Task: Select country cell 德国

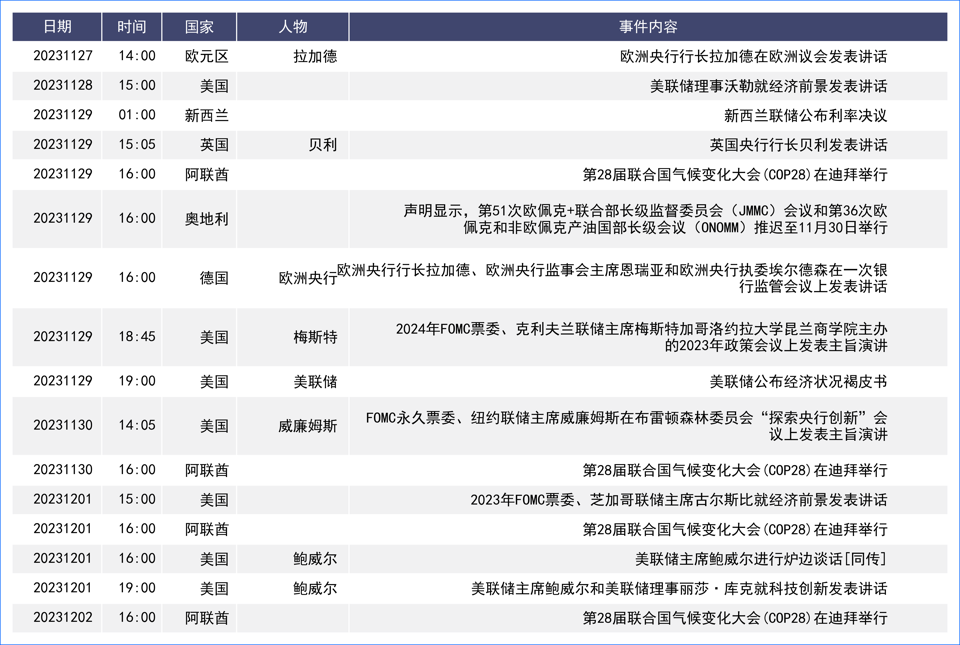Action: 214,278
